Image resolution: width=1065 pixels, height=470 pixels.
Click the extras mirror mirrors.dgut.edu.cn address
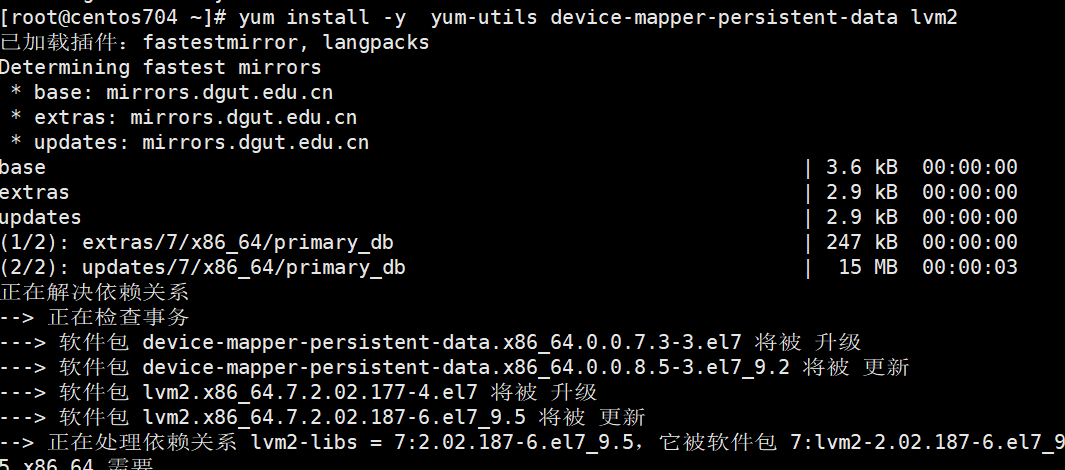coord(243,118)
